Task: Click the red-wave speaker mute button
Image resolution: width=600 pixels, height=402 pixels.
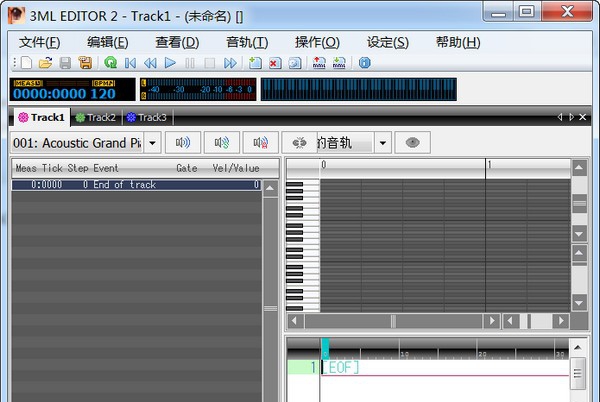Action: [261, 143]
